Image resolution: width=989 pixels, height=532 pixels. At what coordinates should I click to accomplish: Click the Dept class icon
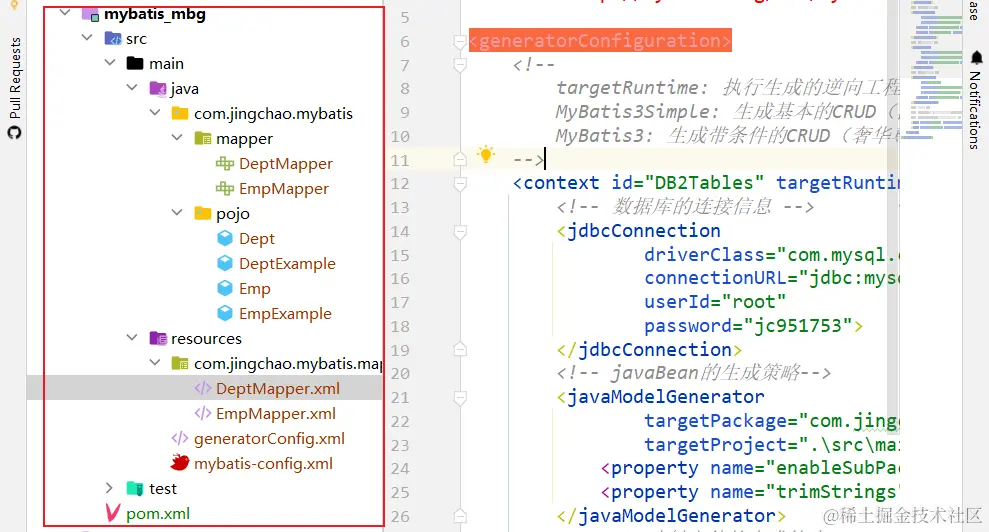point(225,238)
